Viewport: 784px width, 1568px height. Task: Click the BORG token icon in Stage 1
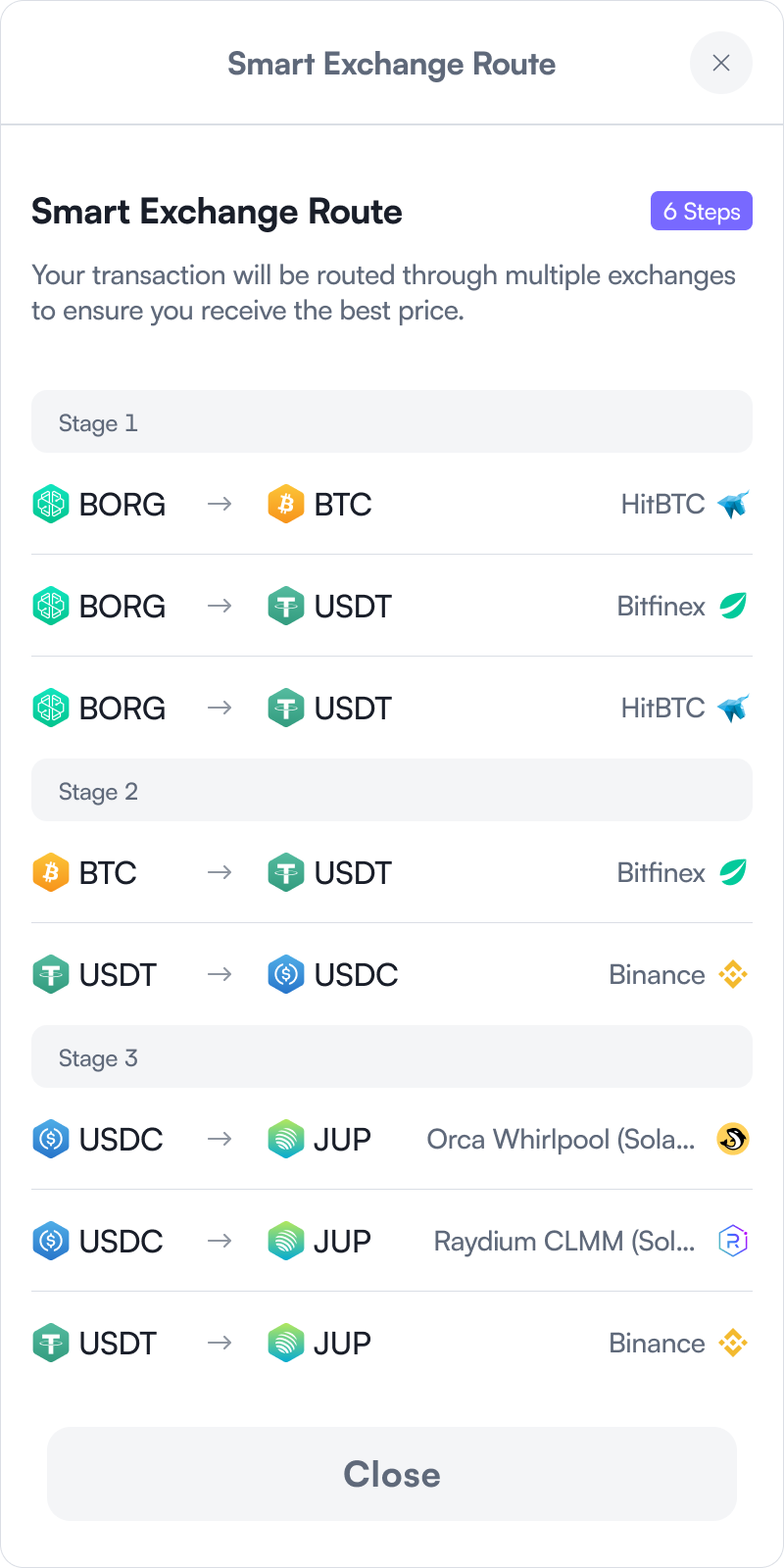50,504
